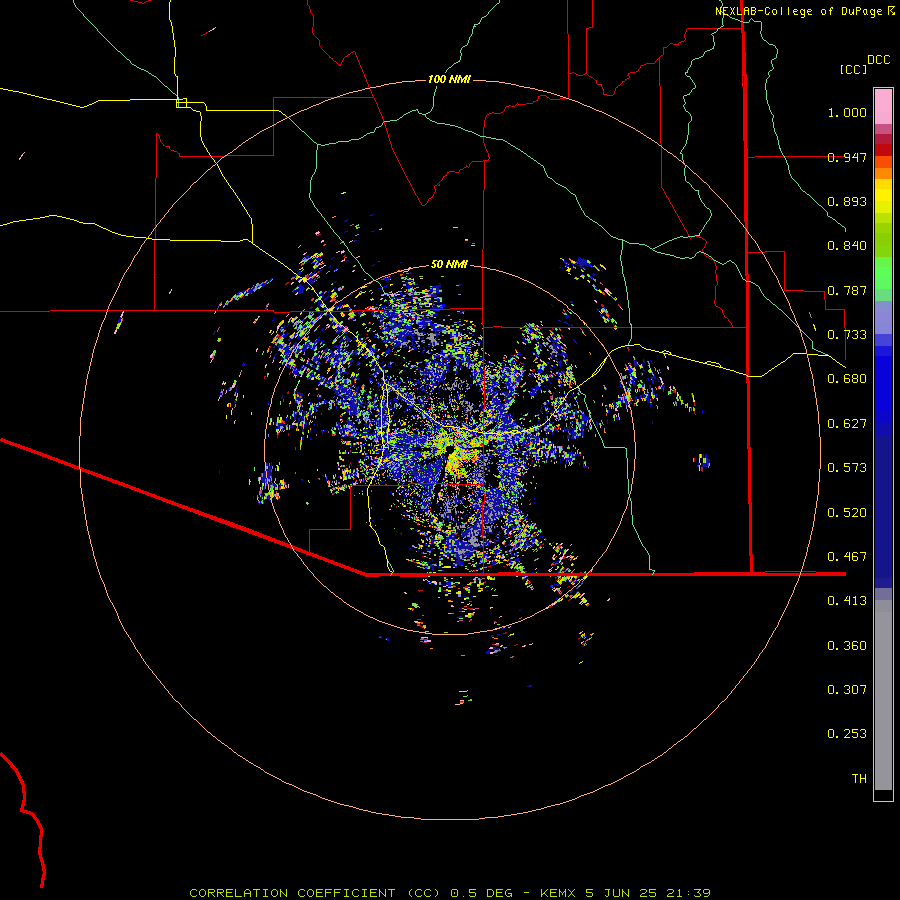Click the 0.787 color scale value
Image resolution: width=900 pixels, height=900 pixels.
click(847, 290)
